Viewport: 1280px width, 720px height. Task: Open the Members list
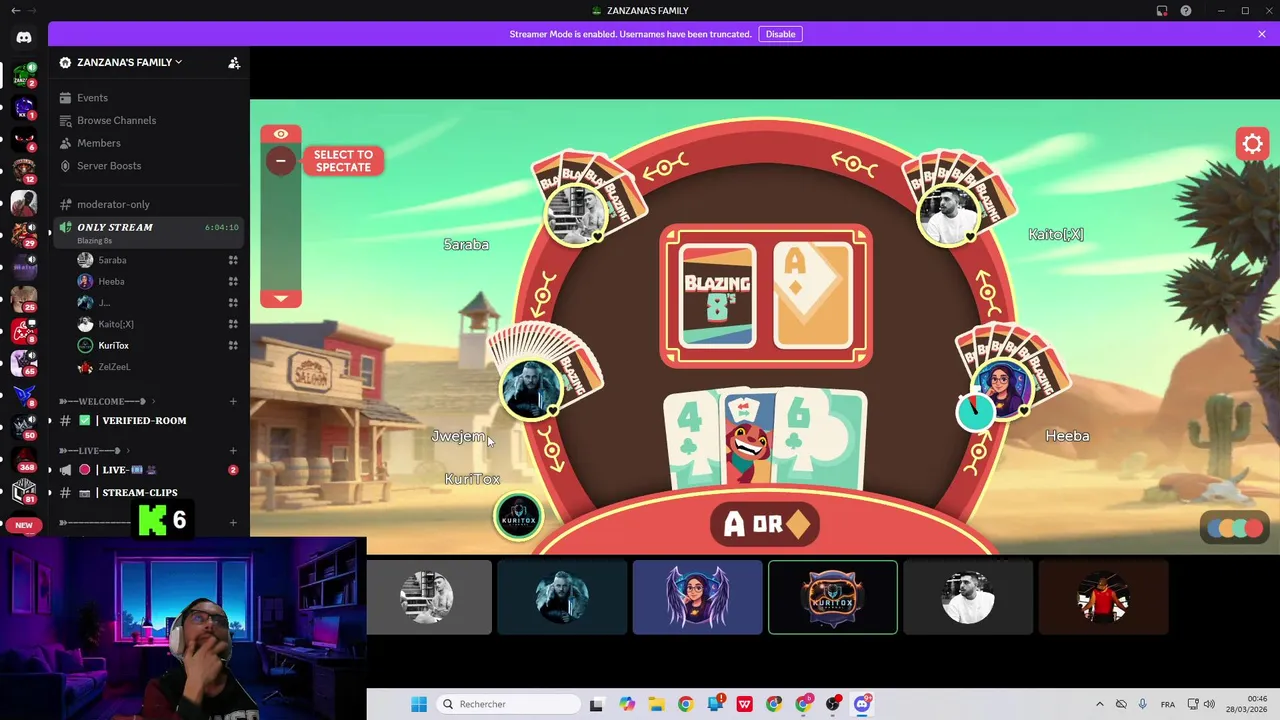click(98, 143)
